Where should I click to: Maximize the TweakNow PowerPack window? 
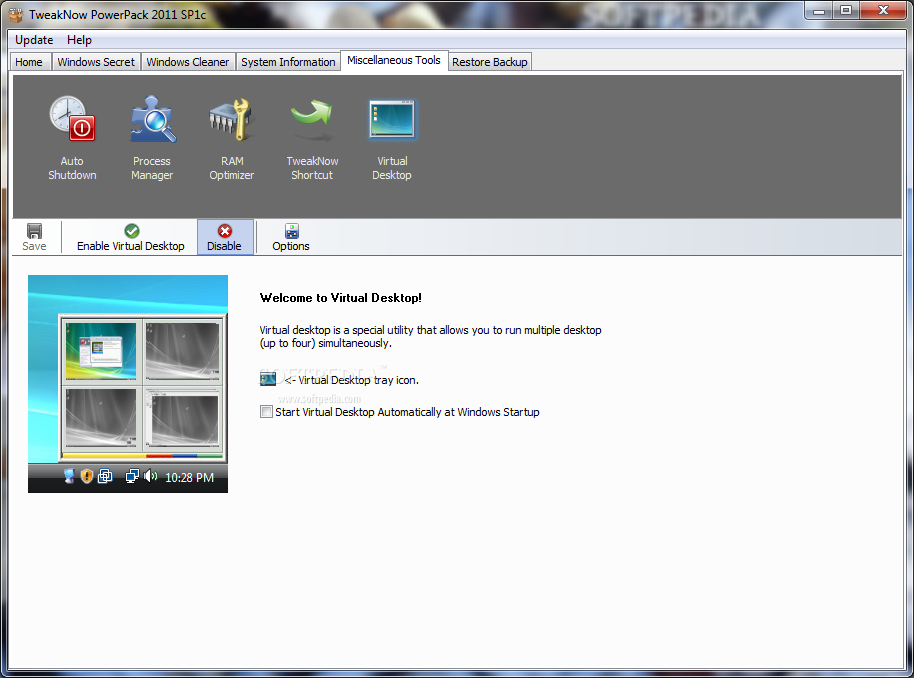click(x=846, y=11)
